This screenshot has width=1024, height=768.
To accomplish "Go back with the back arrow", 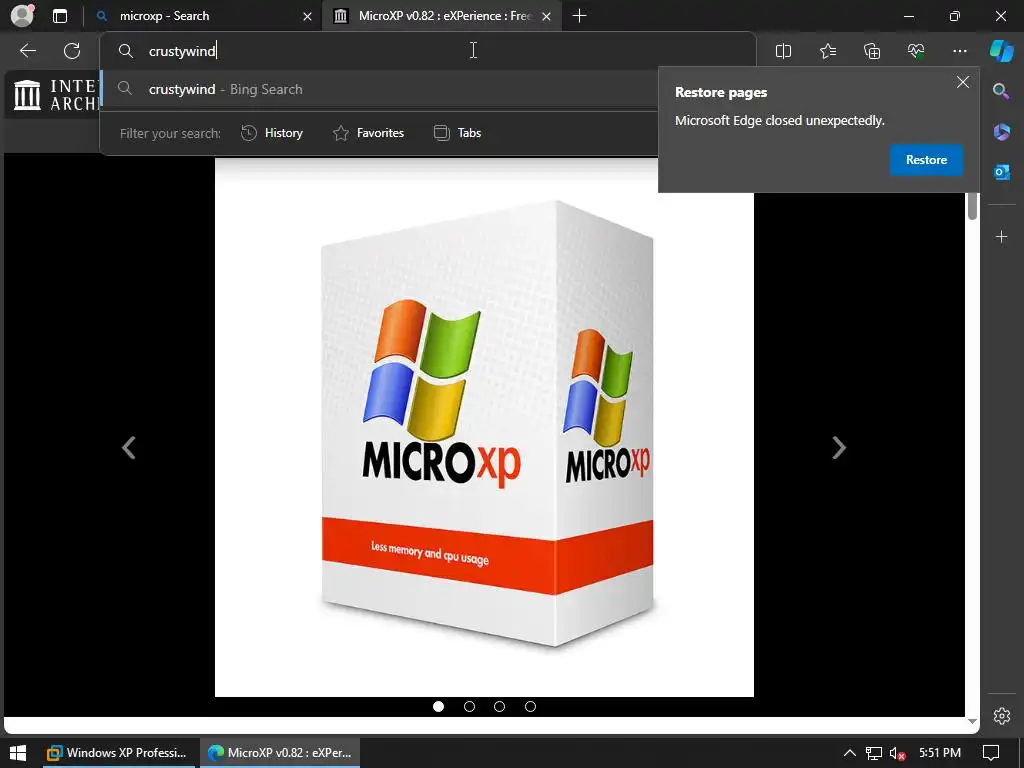I will click(28, 51).
